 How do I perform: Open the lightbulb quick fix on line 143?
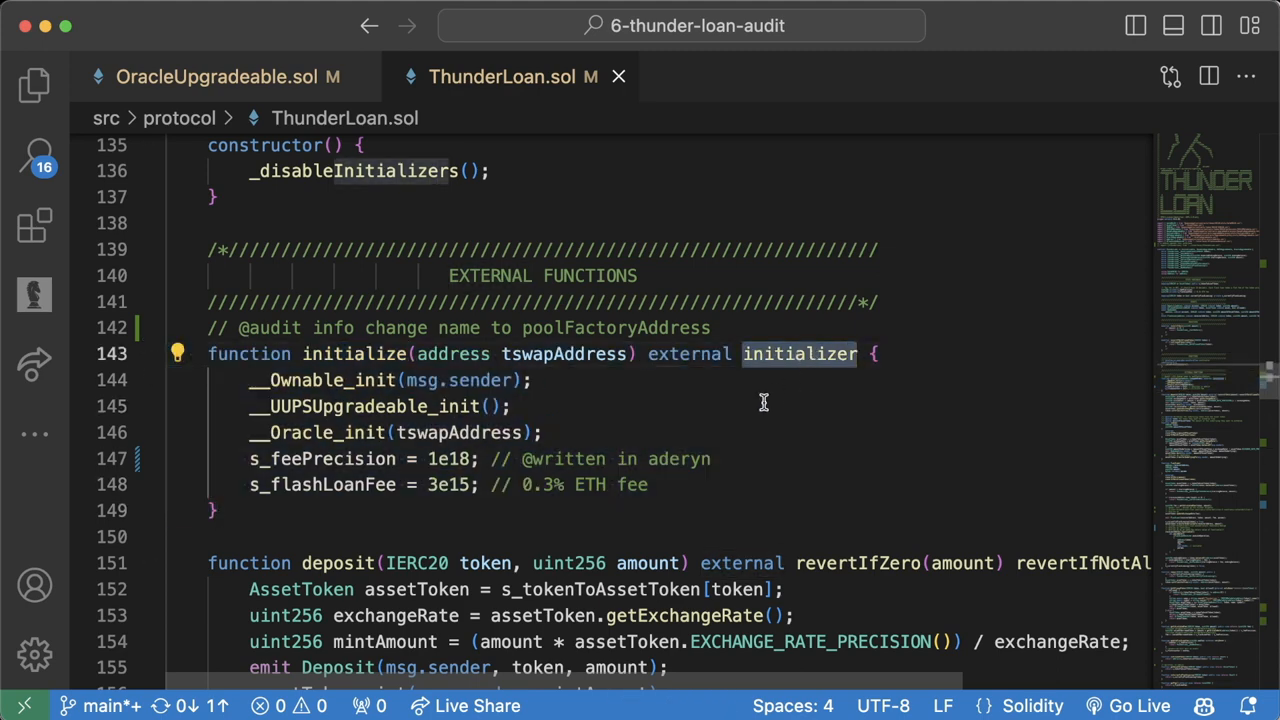177,352
